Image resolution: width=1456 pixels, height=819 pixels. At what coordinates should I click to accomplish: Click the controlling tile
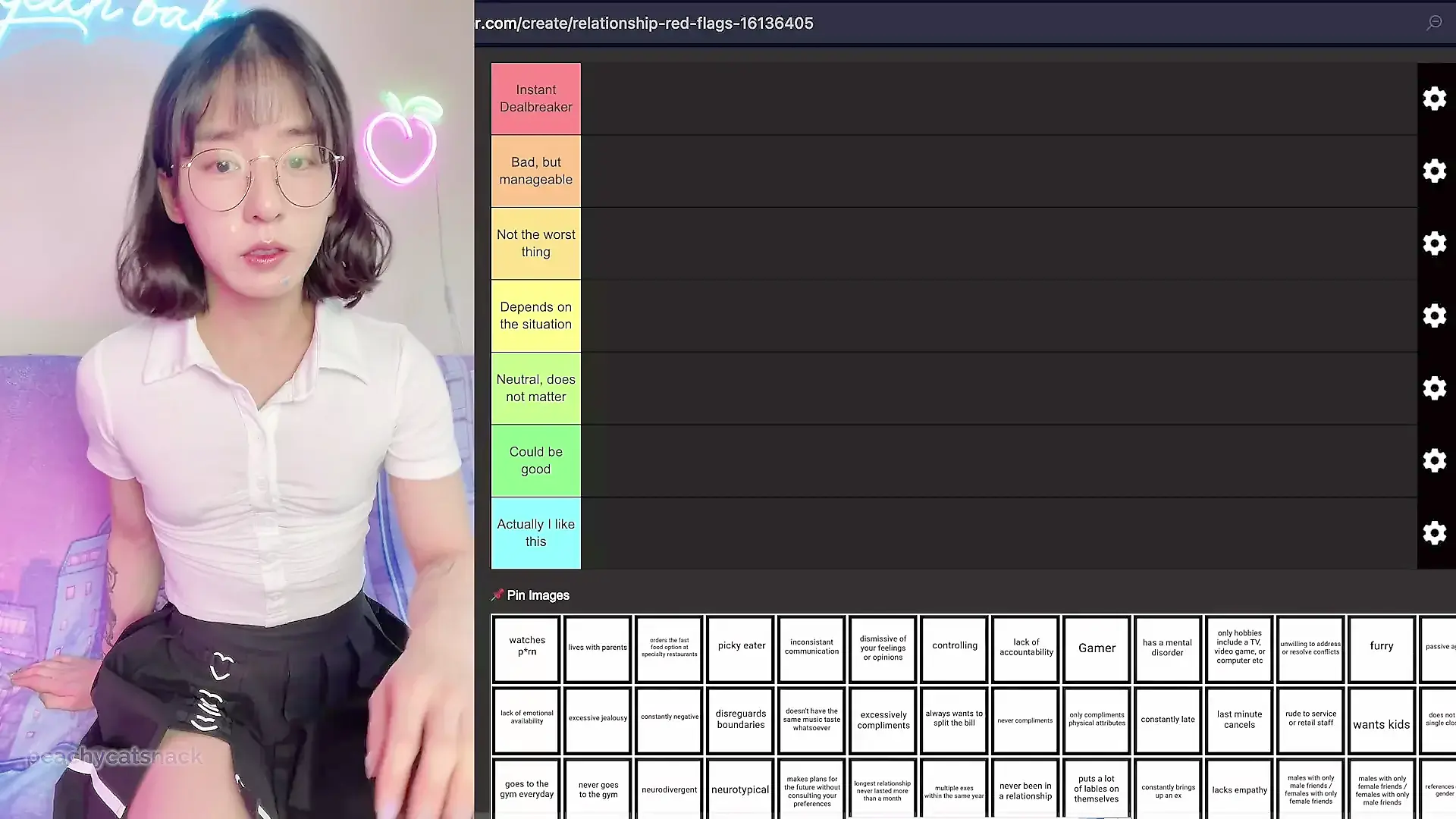point(954,648)
